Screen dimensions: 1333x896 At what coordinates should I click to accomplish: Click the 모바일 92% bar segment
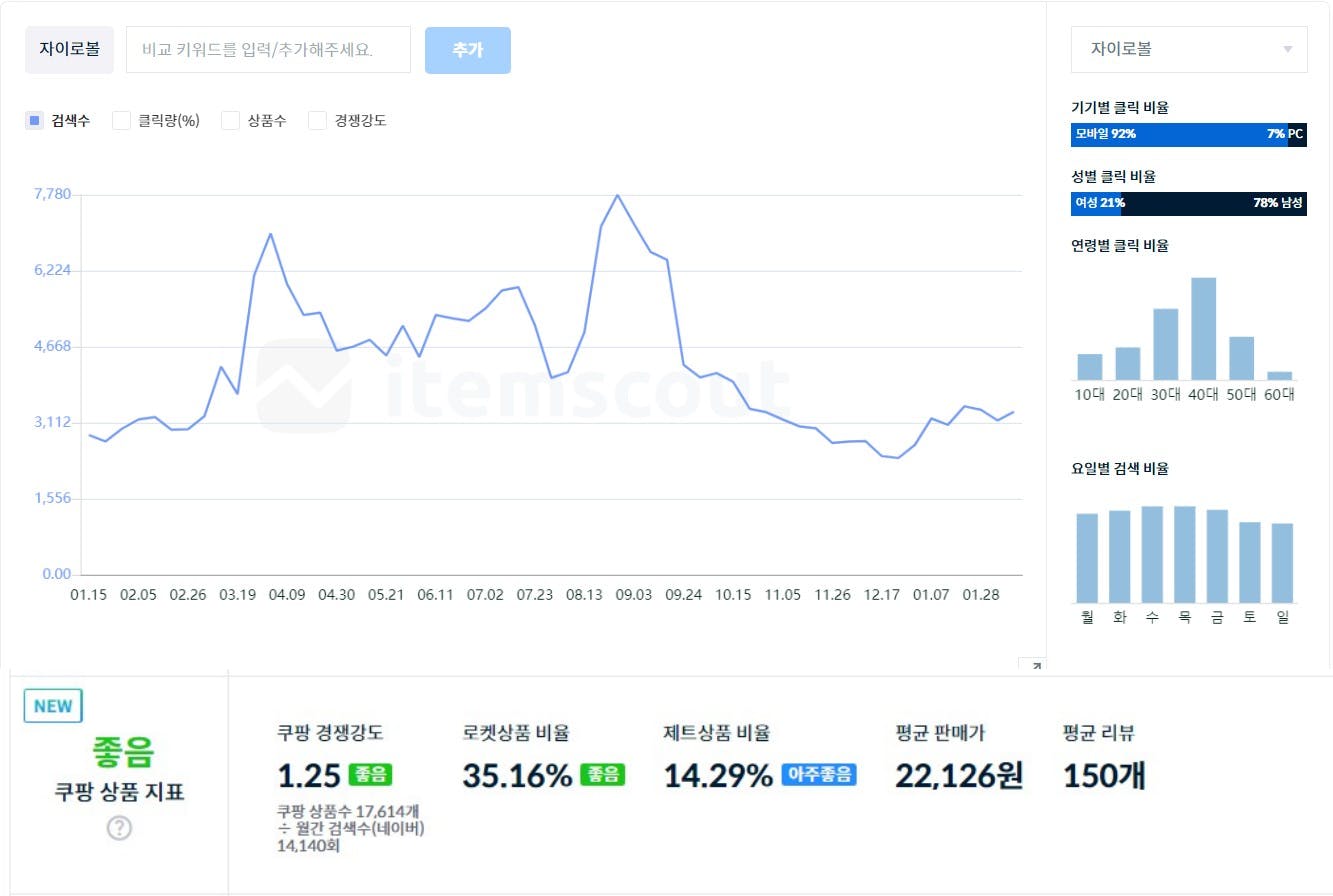[x=1179, y=134]
